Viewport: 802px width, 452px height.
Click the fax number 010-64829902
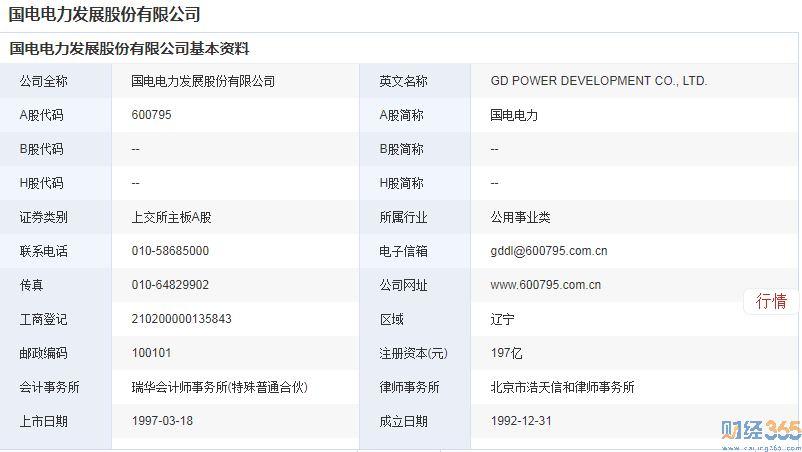tap(170, 285)
